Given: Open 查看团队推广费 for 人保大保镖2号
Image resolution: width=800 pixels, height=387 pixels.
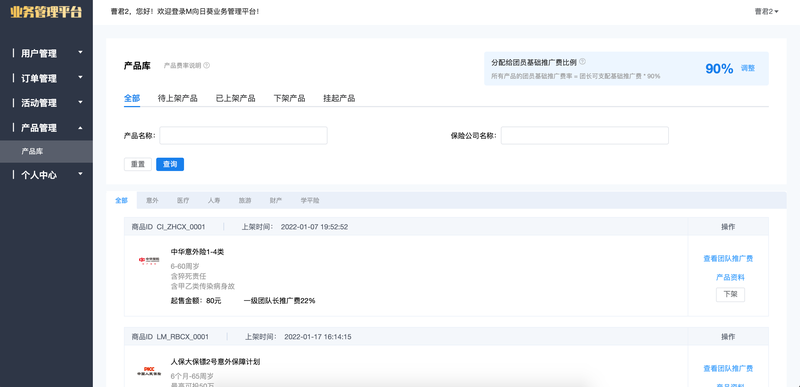Looking at the screenshot, I should (x=728, y=368).
